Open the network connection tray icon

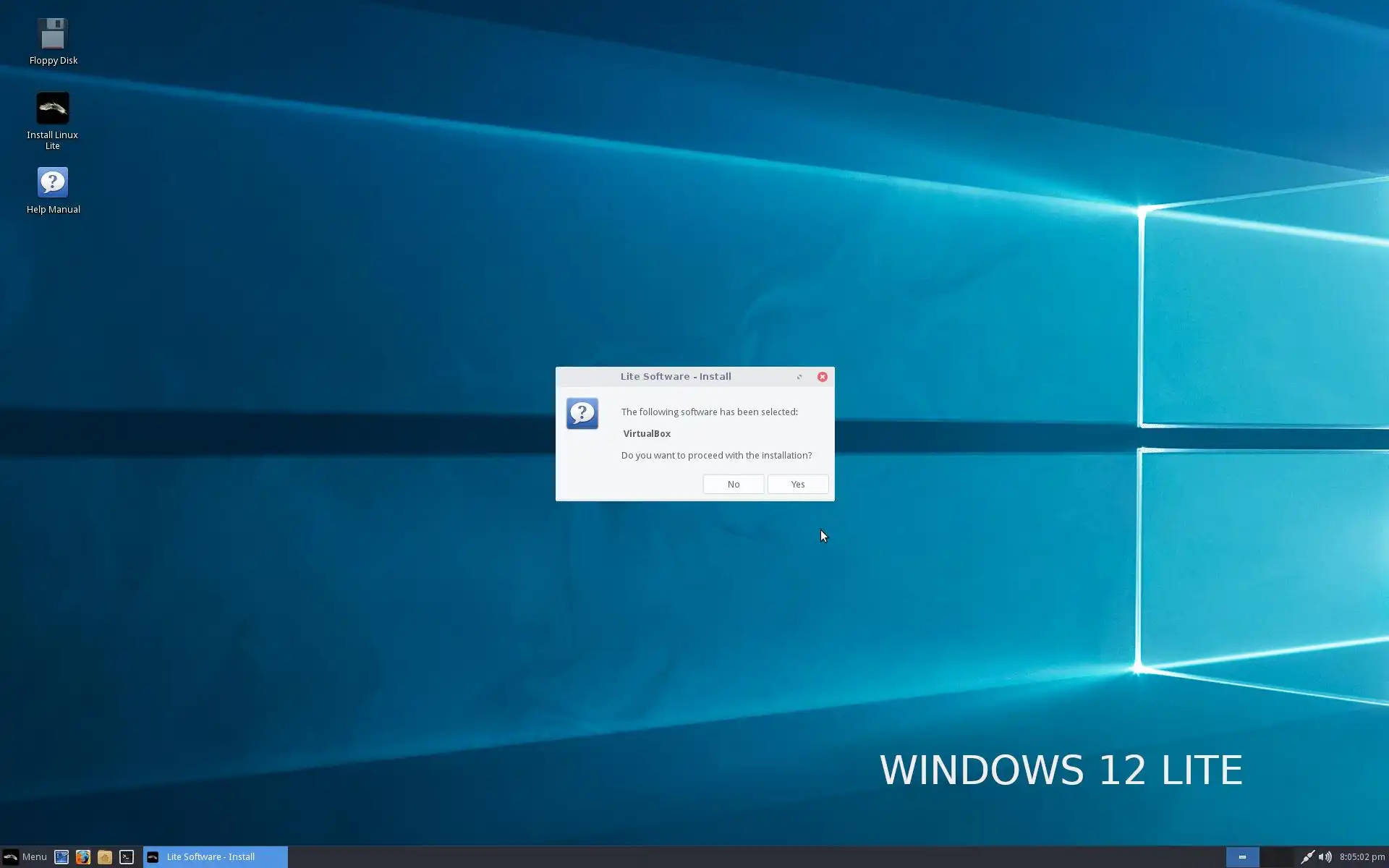point(1307,857)
